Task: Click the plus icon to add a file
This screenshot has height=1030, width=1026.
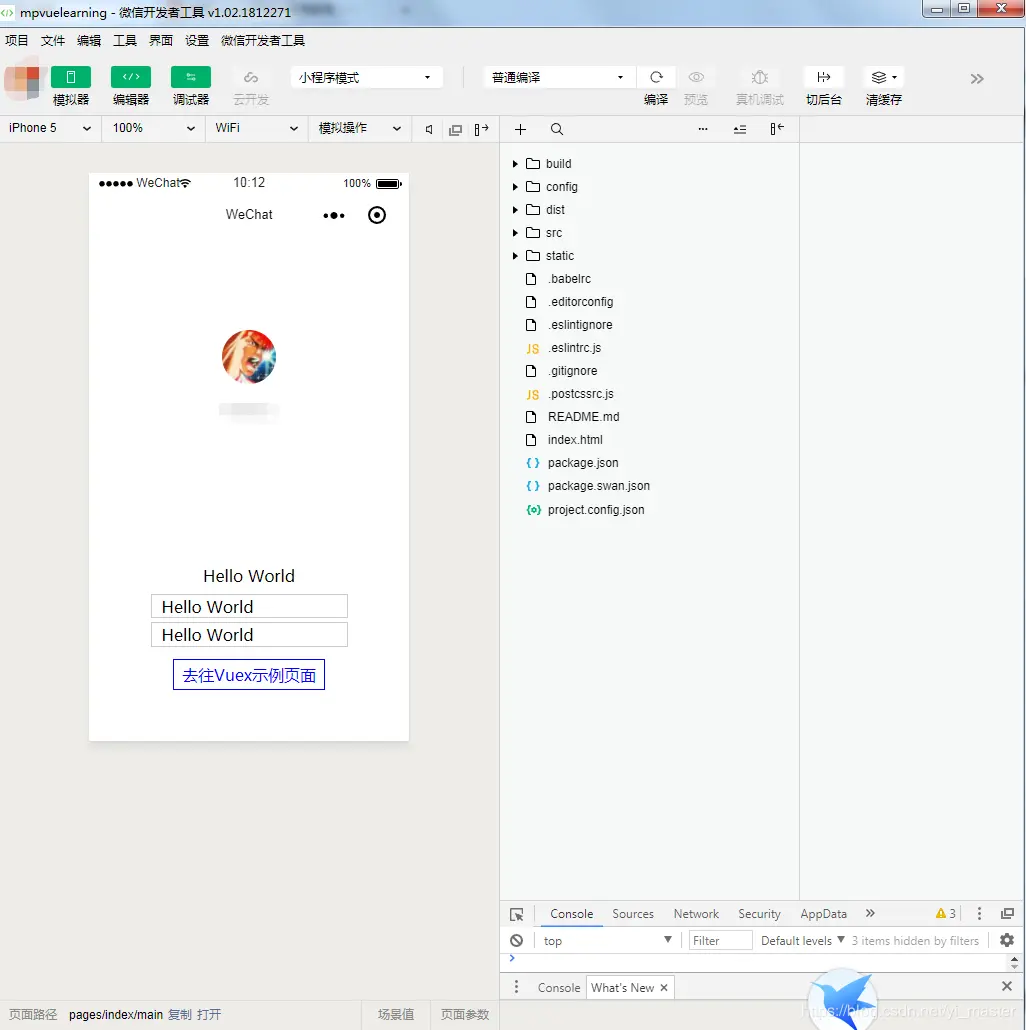Action: pyautogui.click(x=520, y=129)
